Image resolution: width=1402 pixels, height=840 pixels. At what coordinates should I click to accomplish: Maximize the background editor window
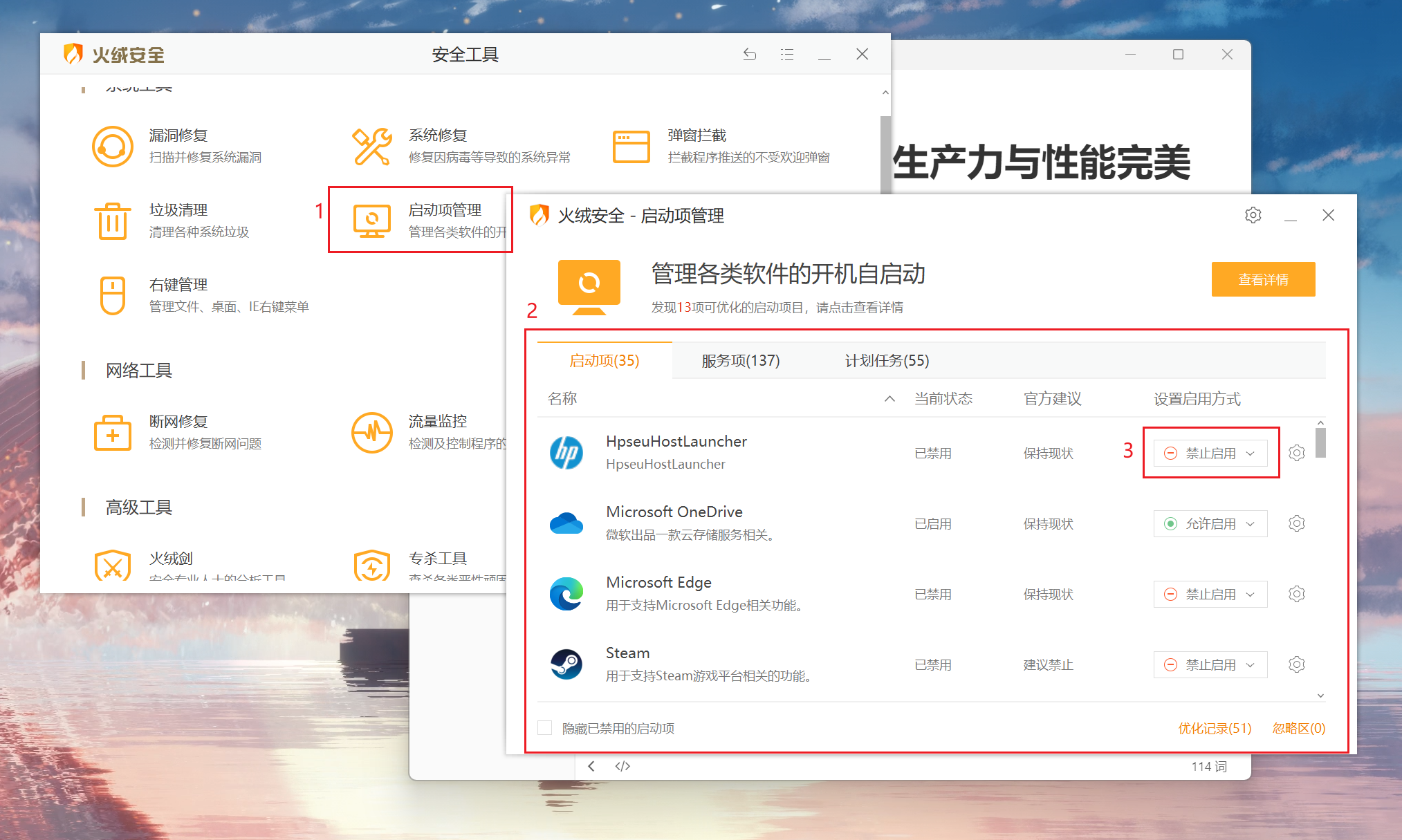tap(1179, 54)
